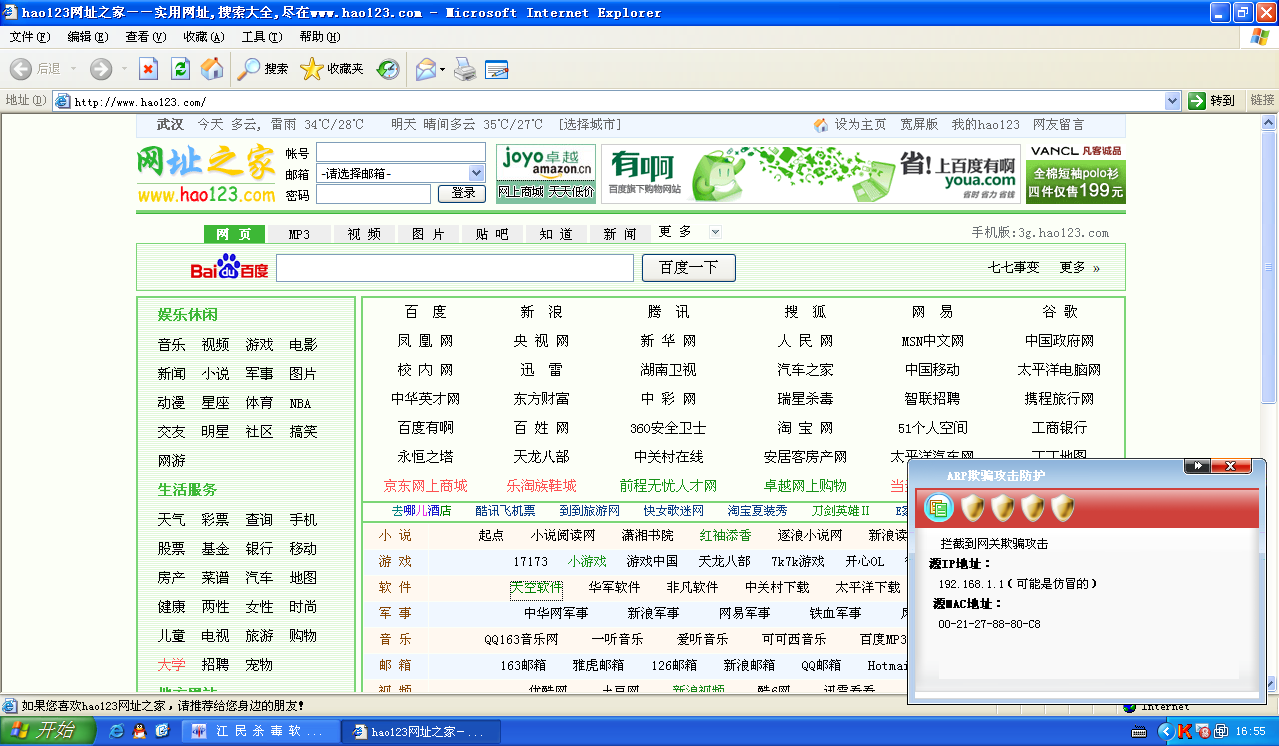
Task: Click the home icon next to 设为主页
Action: click(x=821, y=125)
